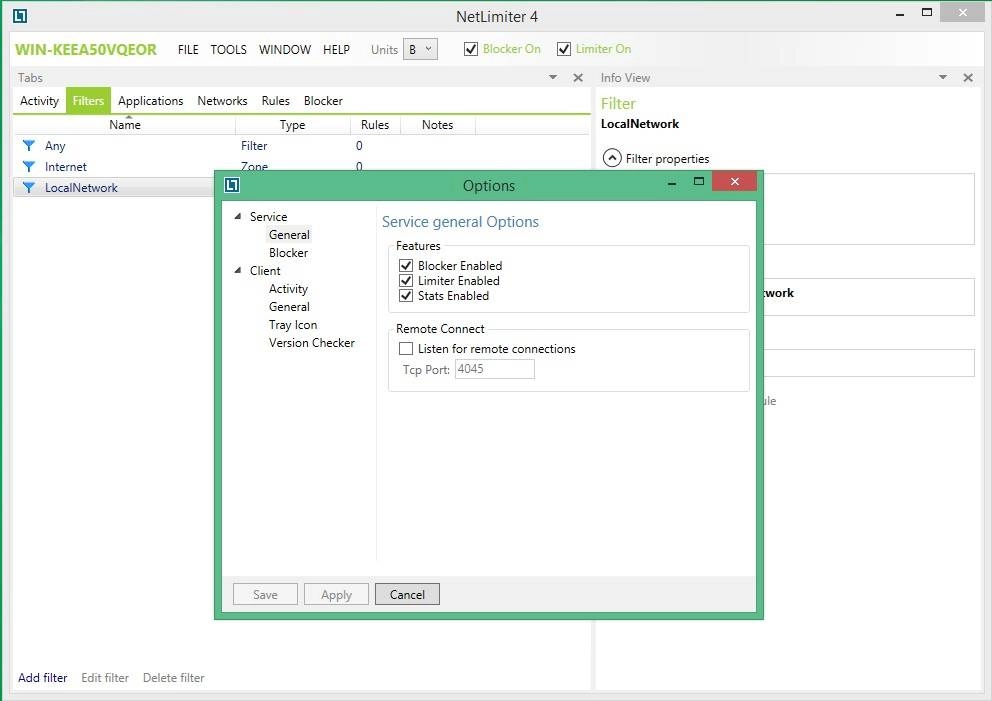Close the Tabs panel with its X
The height and width of the screenshot is (701, 992).
[578, 78]
